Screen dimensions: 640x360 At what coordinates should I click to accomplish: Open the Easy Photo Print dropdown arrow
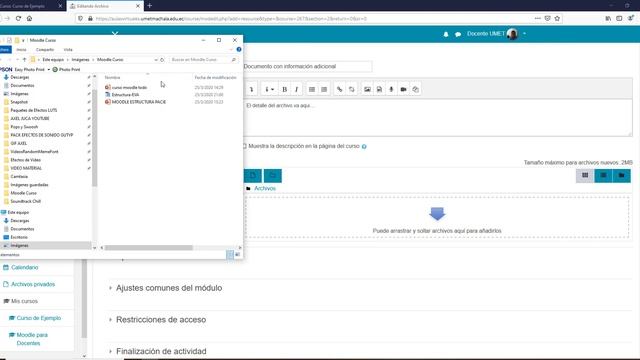coord(49,70)
